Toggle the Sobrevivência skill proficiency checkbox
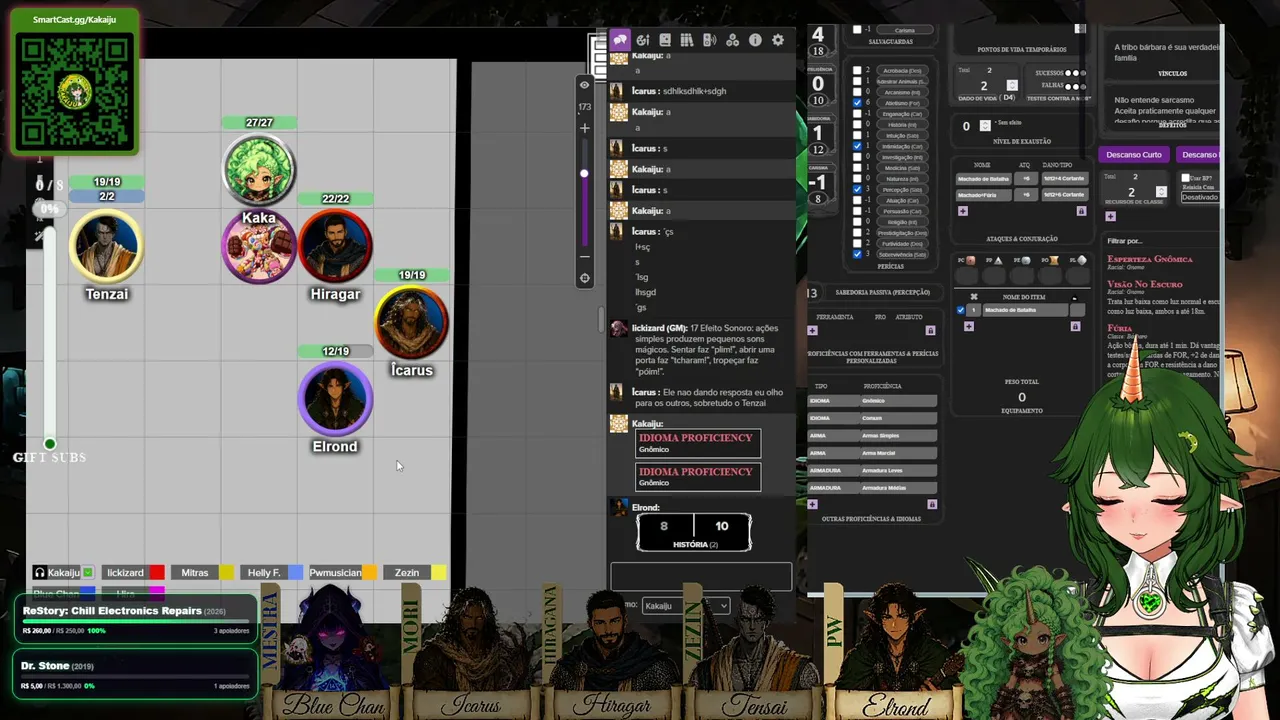The width and height of the screenshot is (1280, 720). pos(857,254)
